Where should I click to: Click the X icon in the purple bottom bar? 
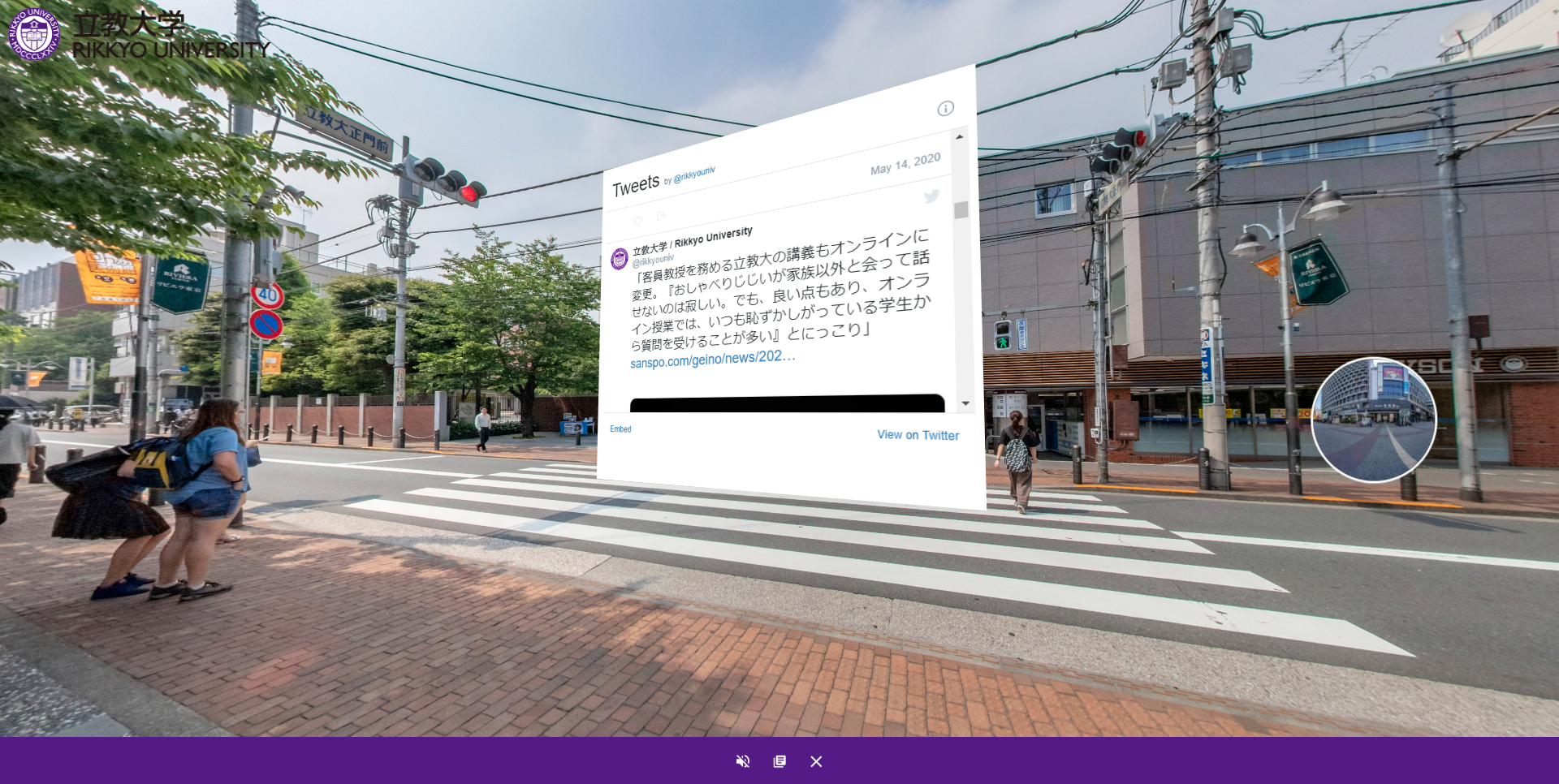point(816,761)
